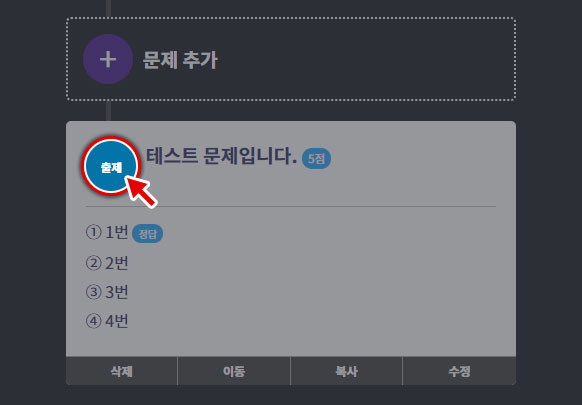This screenshot has height=405, width=582.
Task: Click the 삭제 button to delete question
Action: (x=122, y=371)
